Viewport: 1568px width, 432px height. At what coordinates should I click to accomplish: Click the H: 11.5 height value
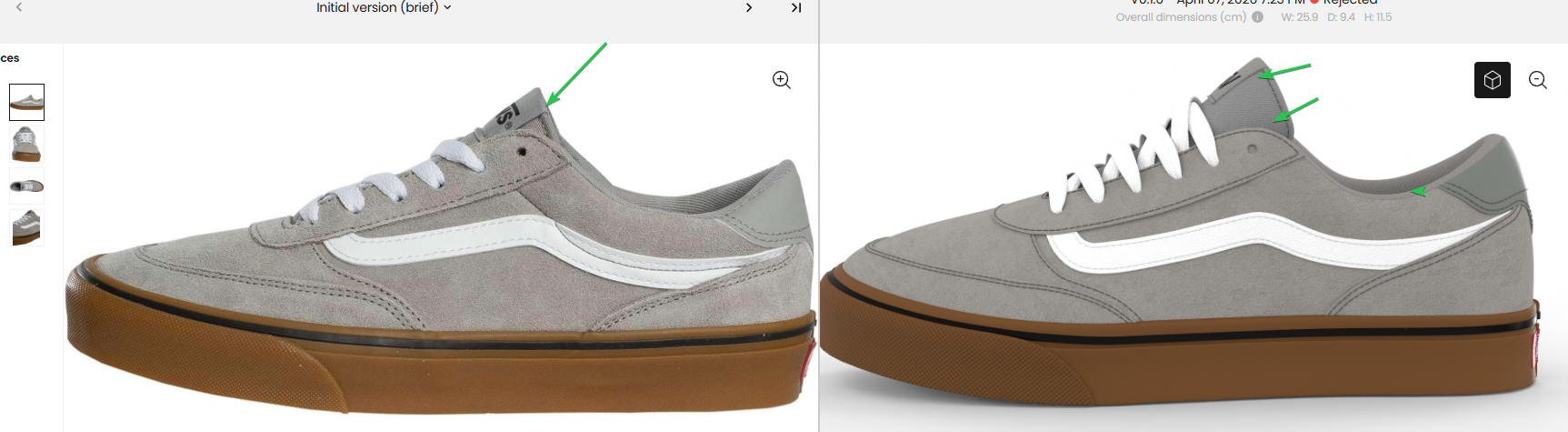(1378, 17)
